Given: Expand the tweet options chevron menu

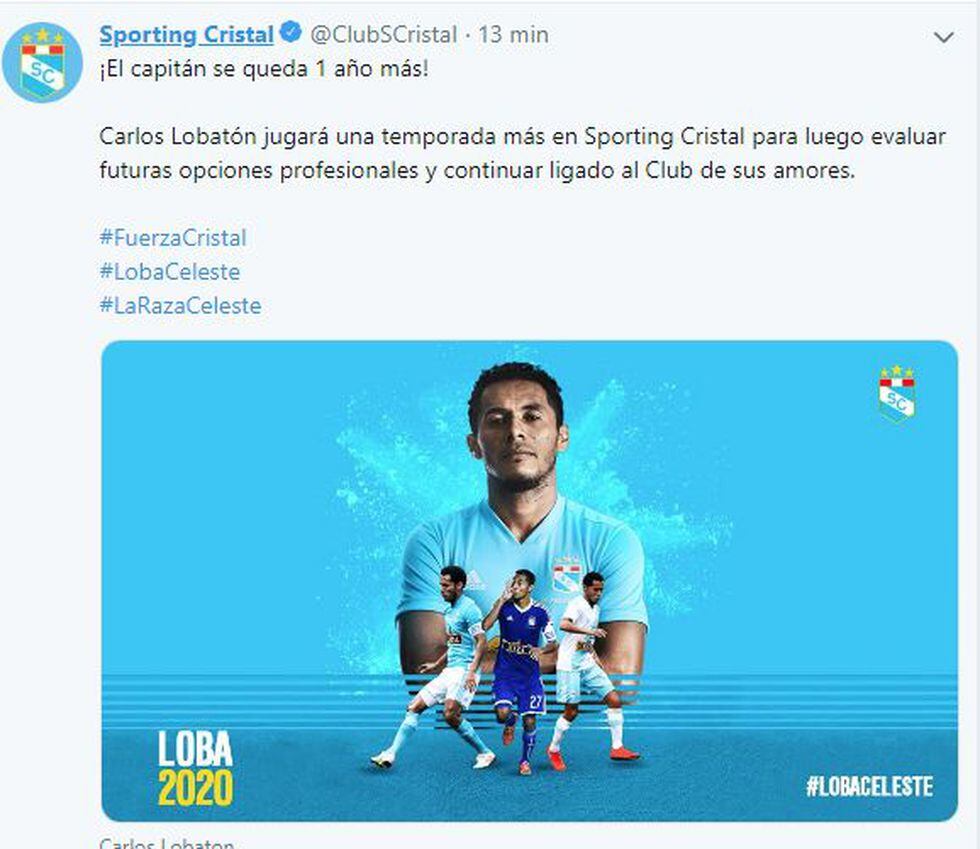Looking at the screenshot, I should point(943,38).
